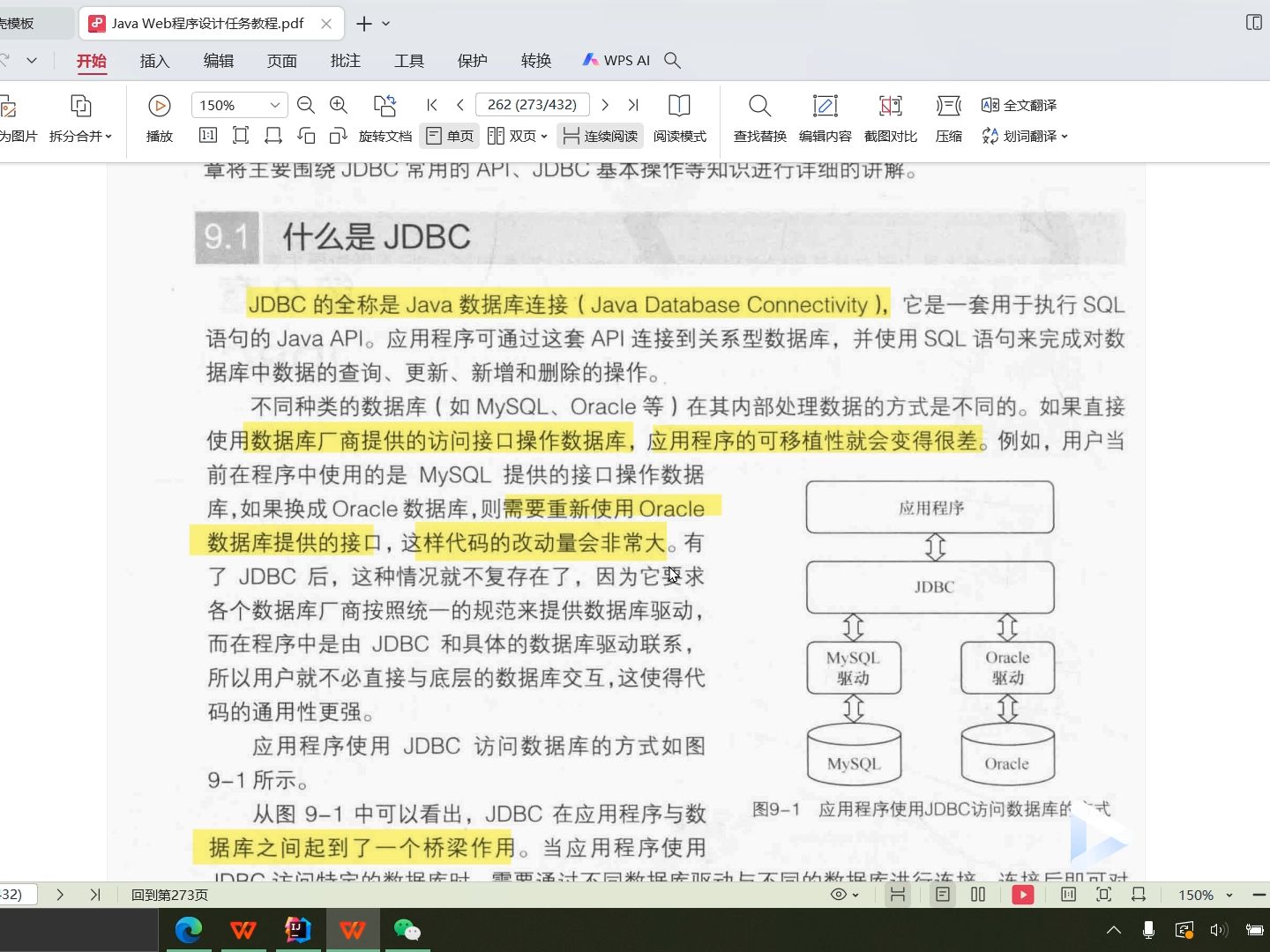Expand the quick access toolbar dropdown arrow
The width and height of the screenshot is (1270, 952).
point(32,60)
